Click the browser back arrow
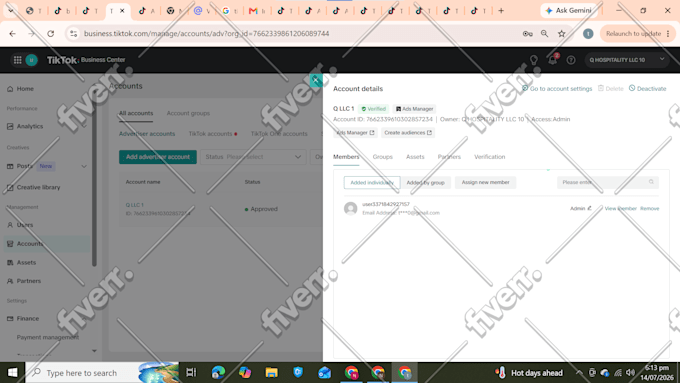The image size is (680, 383). coord(13,33)
